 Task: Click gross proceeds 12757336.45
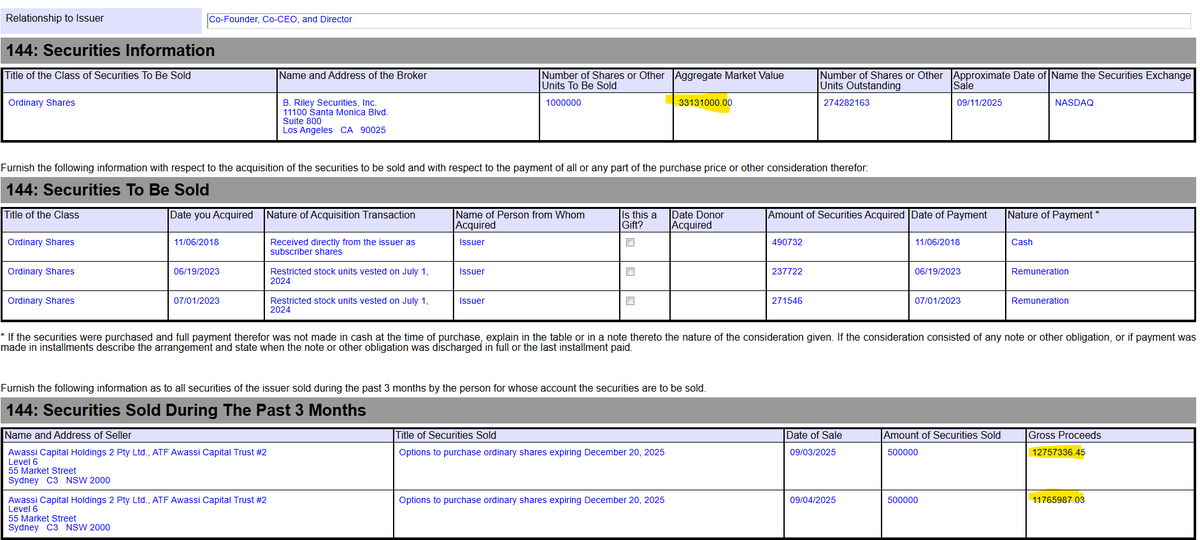point(1058,453)
